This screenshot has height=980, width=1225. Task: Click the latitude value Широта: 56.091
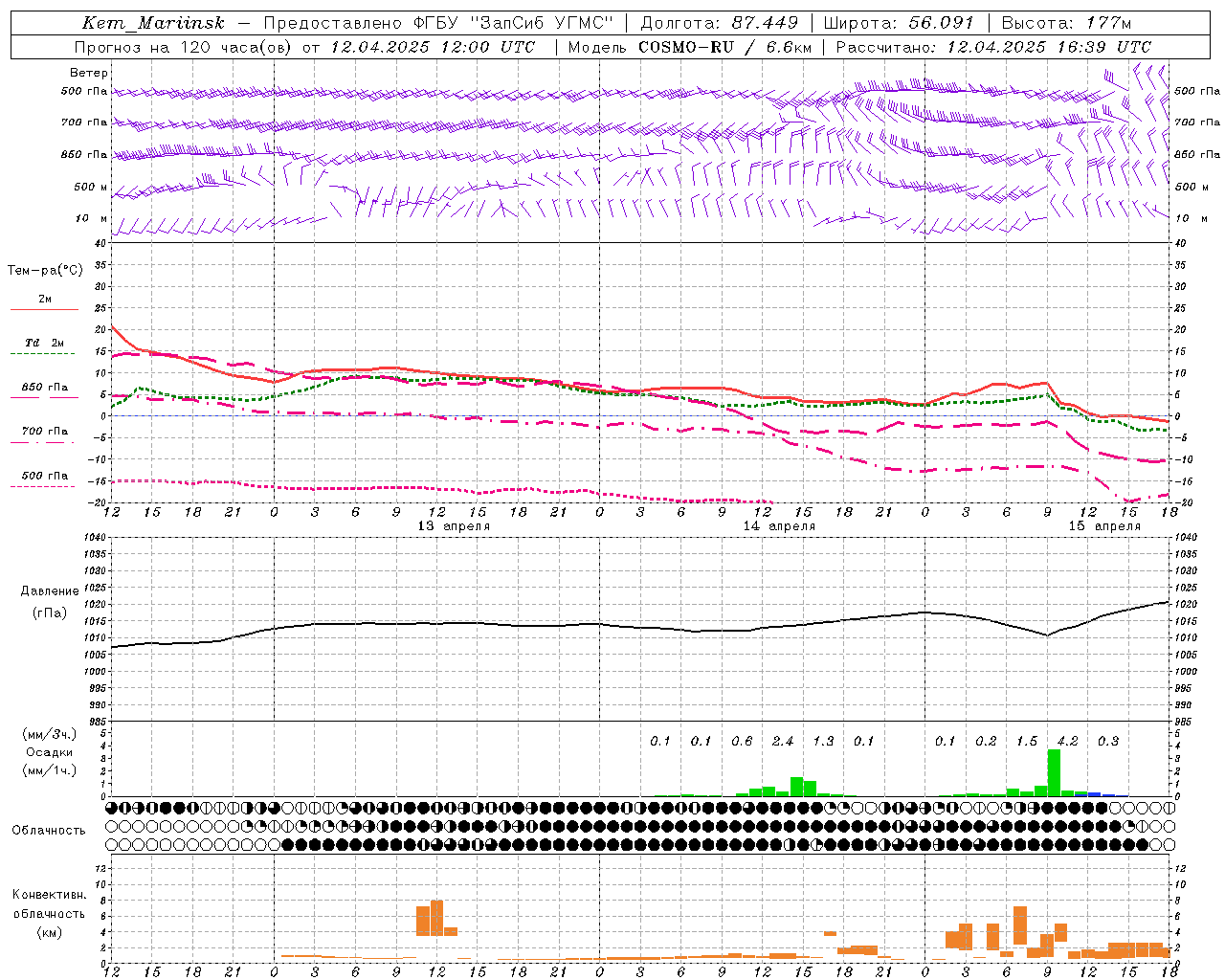click(899, 23)
